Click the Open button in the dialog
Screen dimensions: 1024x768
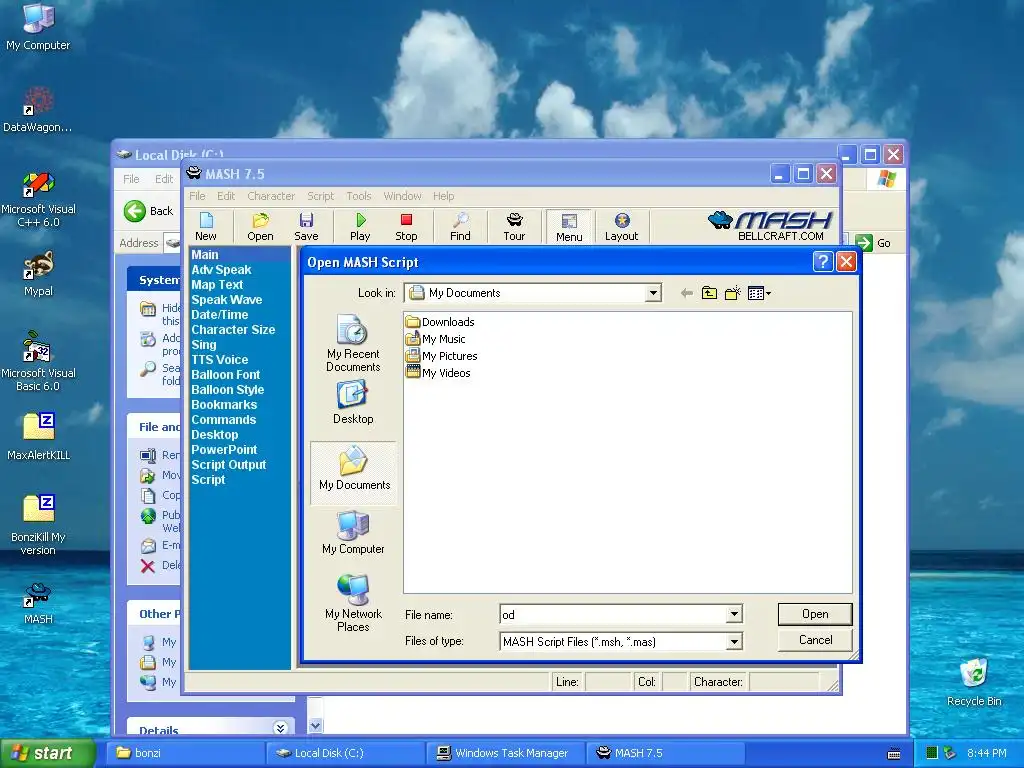815,614
